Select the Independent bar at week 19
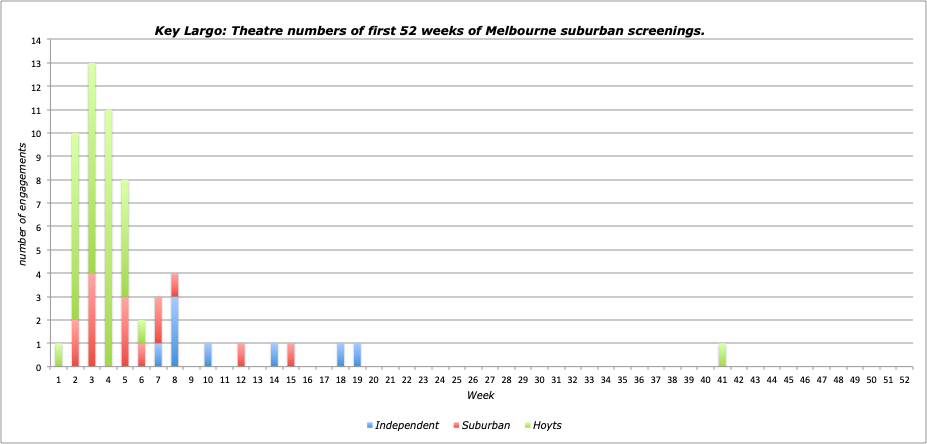The width and height of the screenshot is (927, 444). coord(358,355)
